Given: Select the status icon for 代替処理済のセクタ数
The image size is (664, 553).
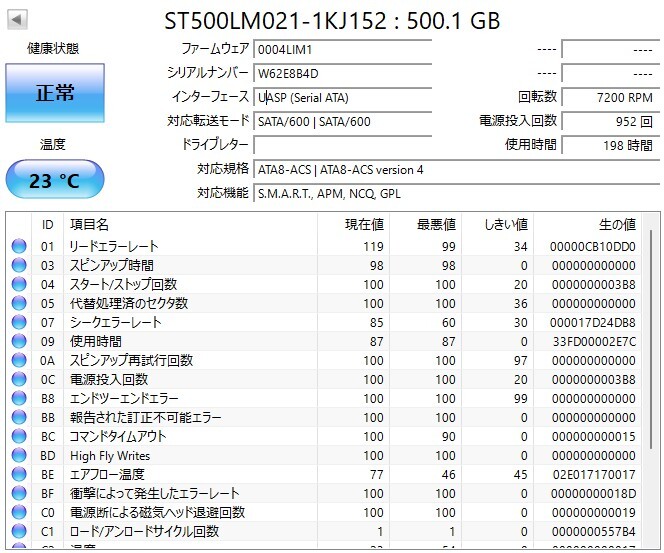Looking at the screenshot, I should coord(19,303).
